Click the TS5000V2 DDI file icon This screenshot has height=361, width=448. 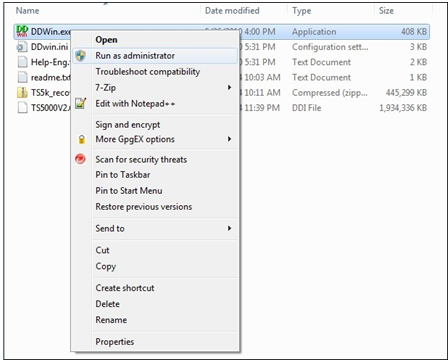tap(22, 108)
